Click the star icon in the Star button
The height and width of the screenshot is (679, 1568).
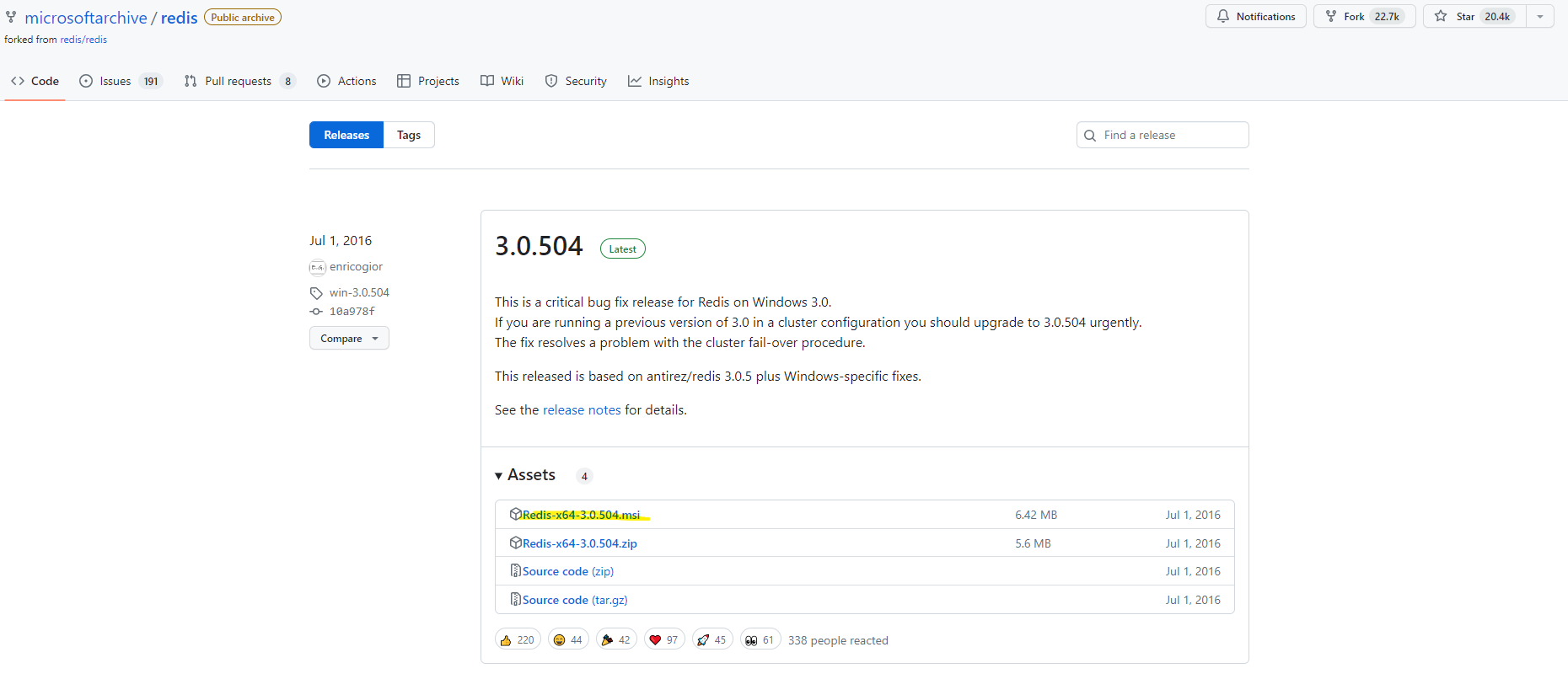[x=1441, y=16]
